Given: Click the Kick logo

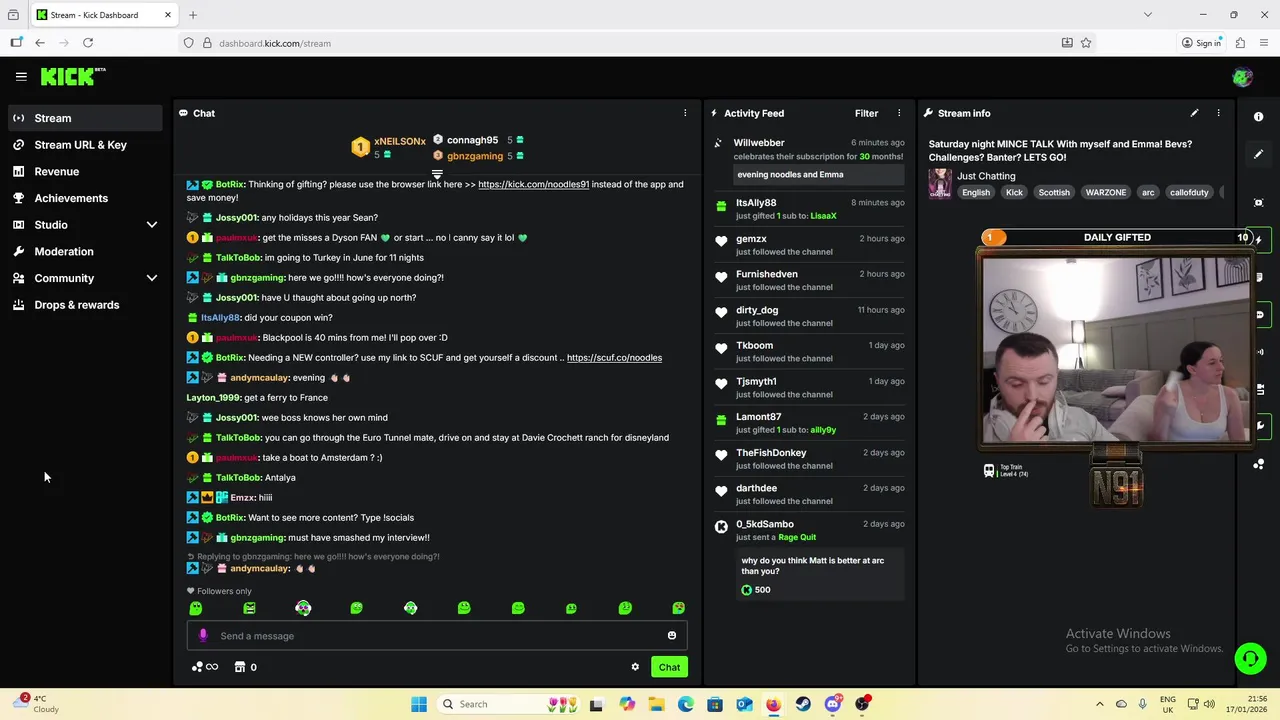Looking at the screenshot, I should click(73, 76).
